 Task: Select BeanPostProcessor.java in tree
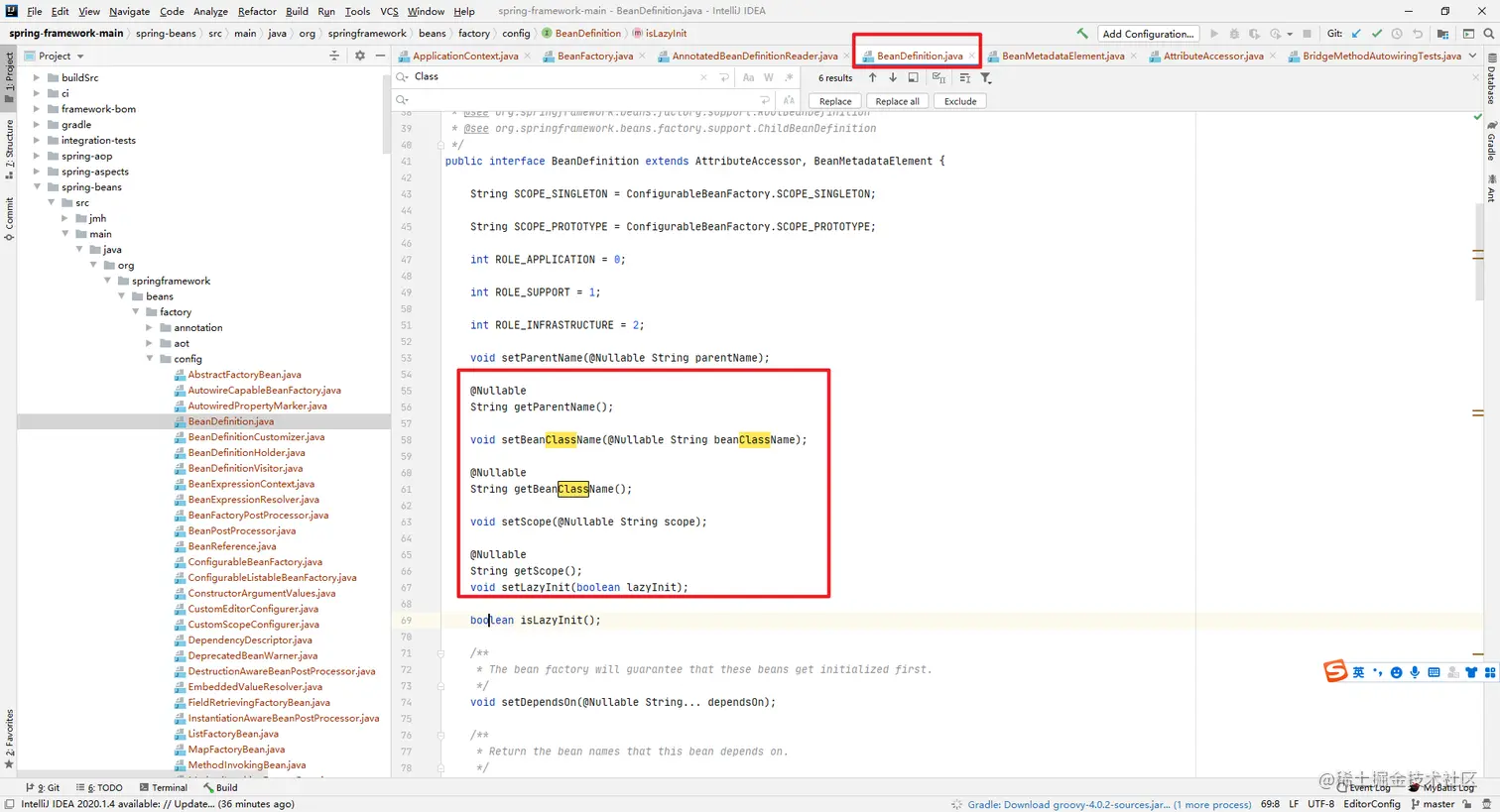[241, 530]
